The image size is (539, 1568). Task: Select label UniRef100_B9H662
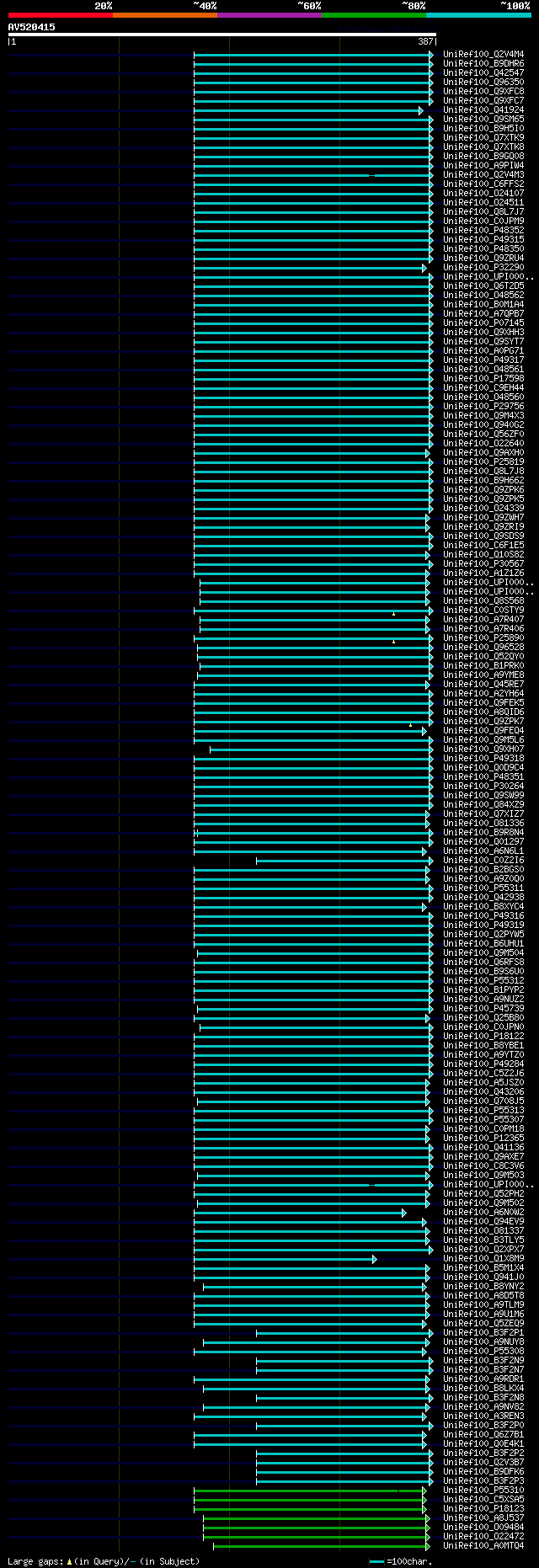(x=483, y=480)
